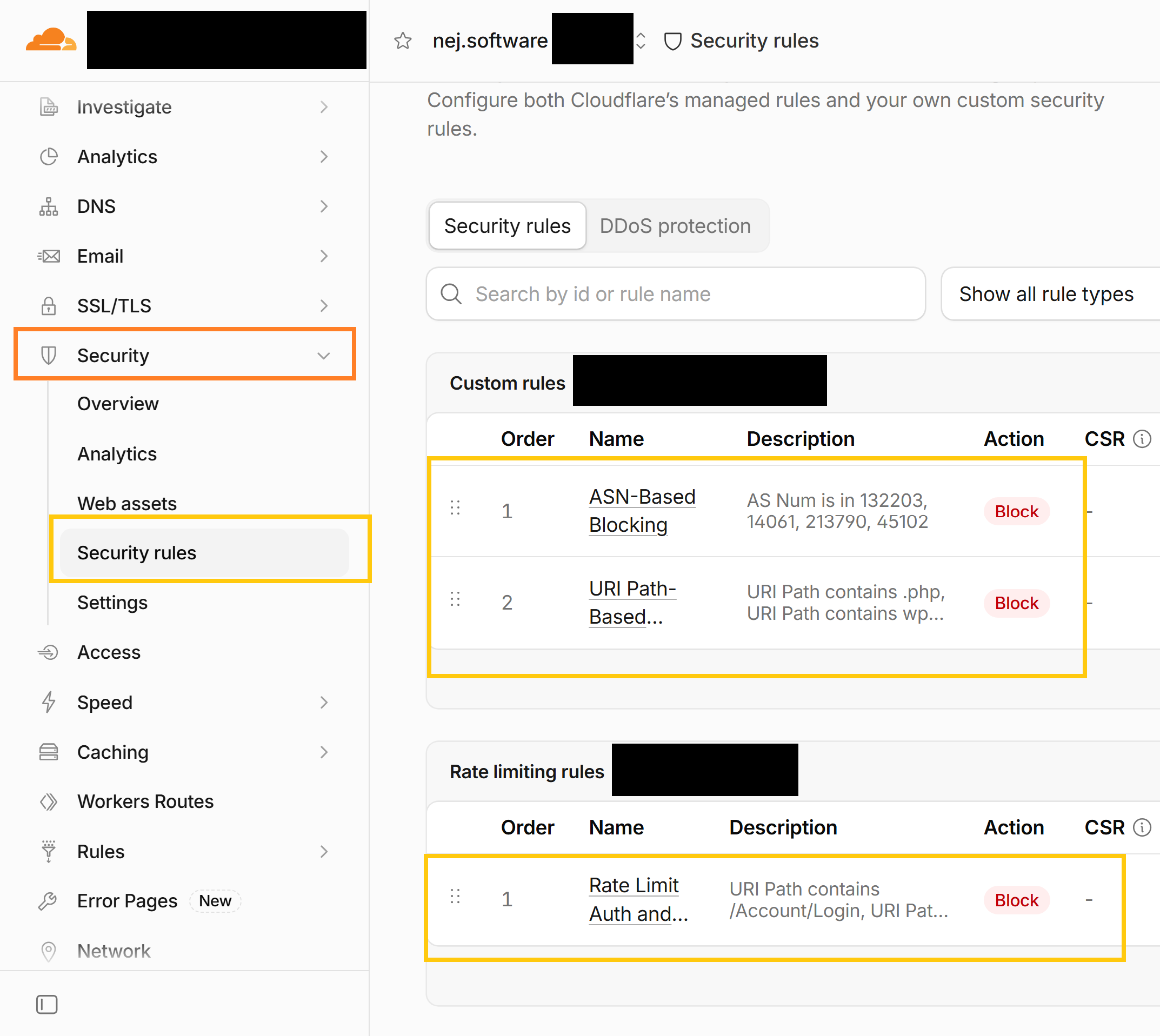Click the SSL/TLS padlock icon
Viewport: 1160px width, 1036px height.
[x=49, y=306]
